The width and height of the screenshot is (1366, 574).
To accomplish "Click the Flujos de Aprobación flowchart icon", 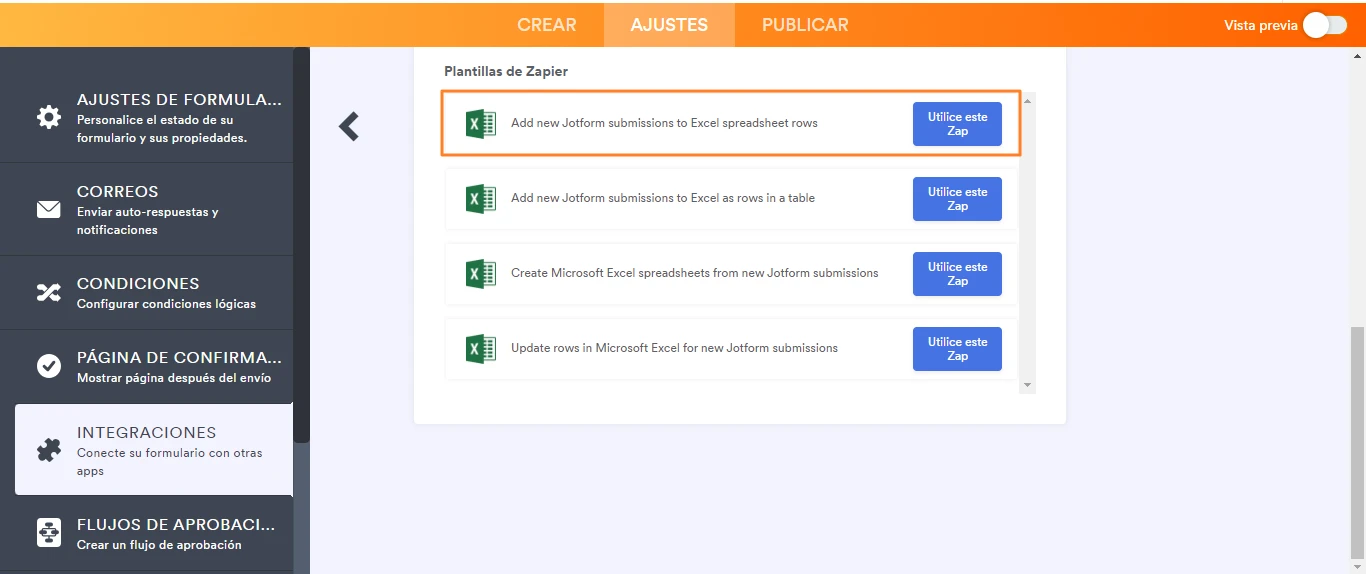I will (48, 533).
